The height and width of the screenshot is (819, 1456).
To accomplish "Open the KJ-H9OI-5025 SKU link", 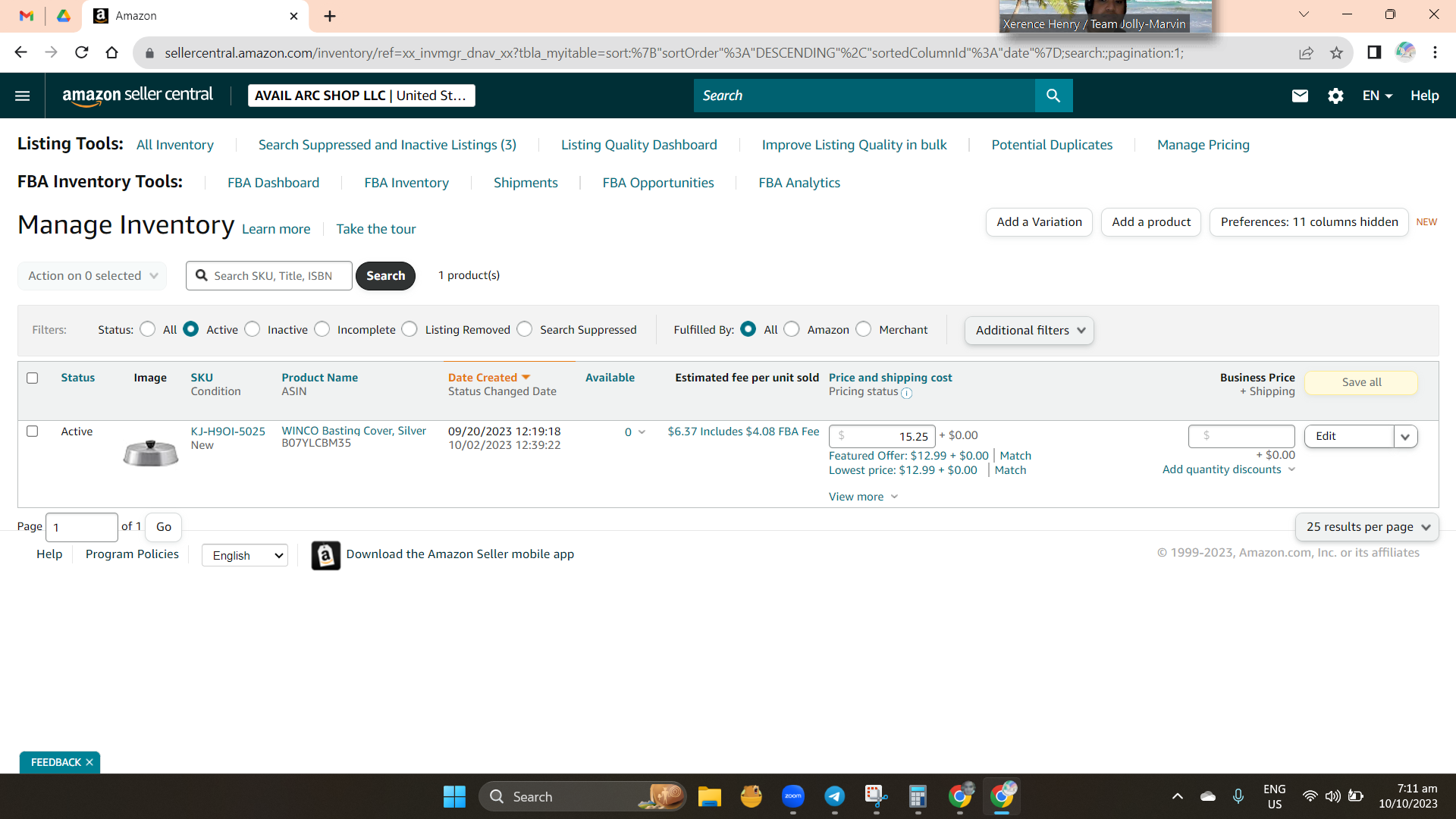I will click(x=228, y=431).
